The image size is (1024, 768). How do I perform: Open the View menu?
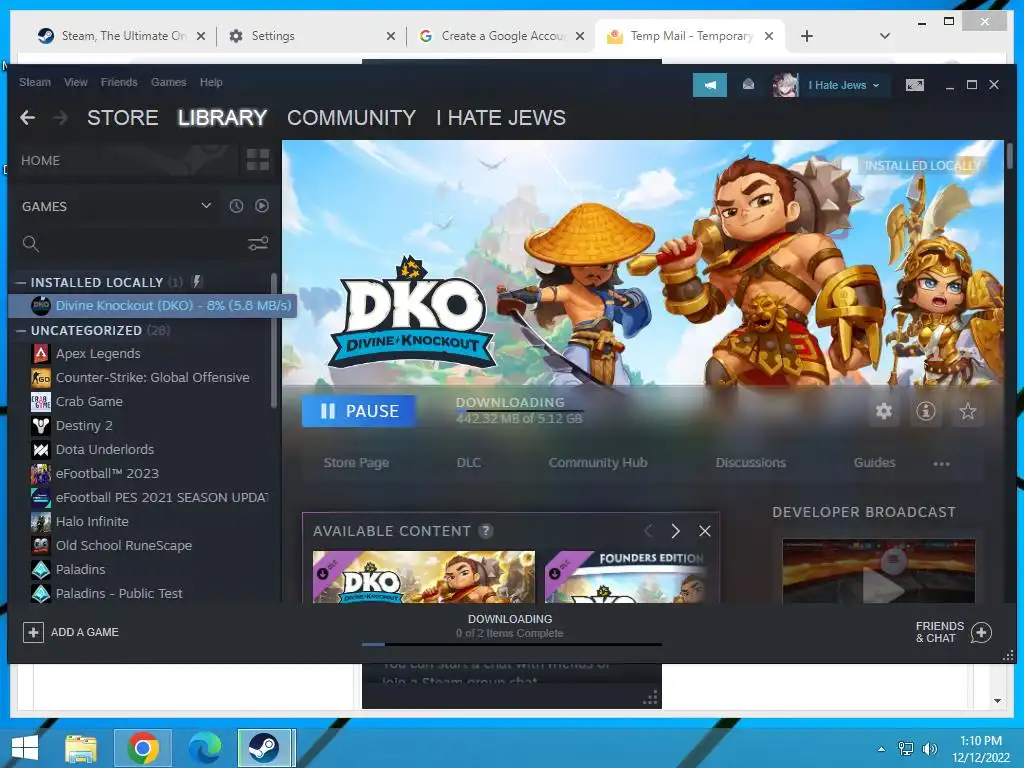(x=76, y=82)
